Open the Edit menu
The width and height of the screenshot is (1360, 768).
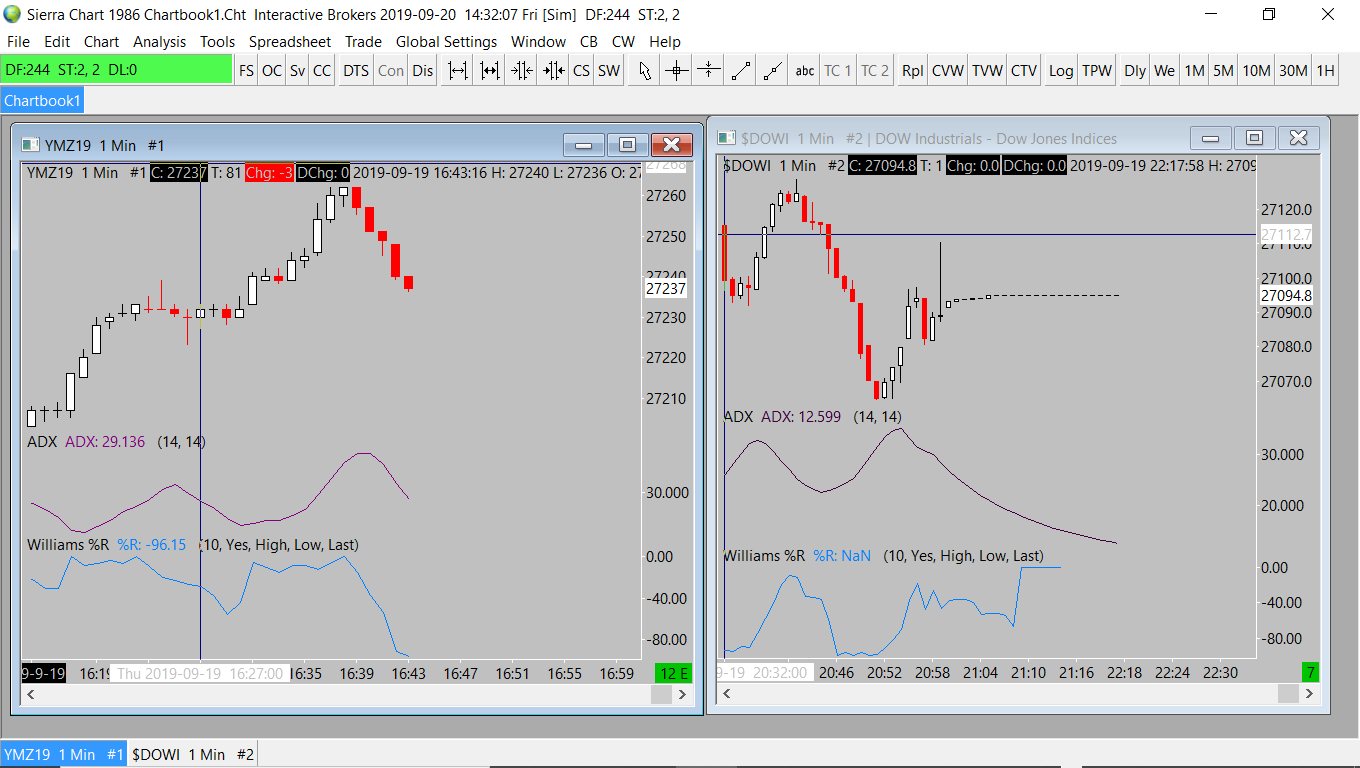coord(57,42)
